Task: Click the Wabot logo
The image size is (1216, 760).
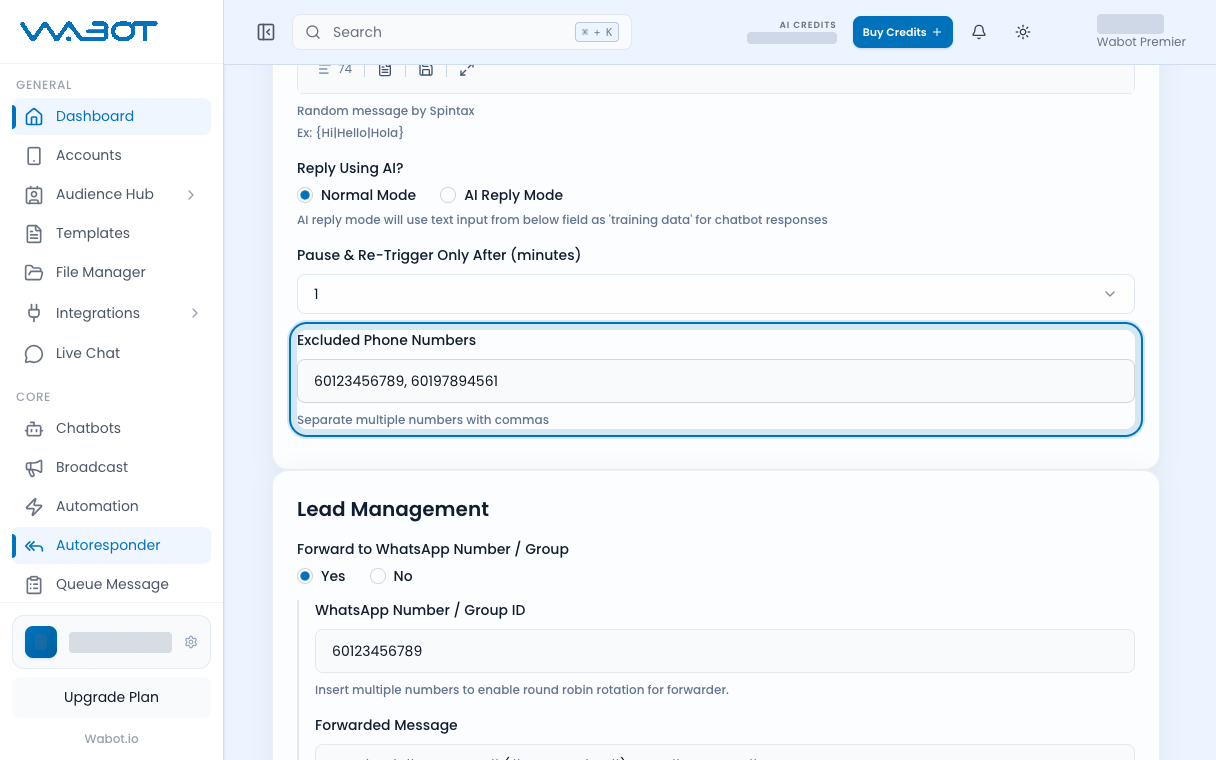Action: 89,32
